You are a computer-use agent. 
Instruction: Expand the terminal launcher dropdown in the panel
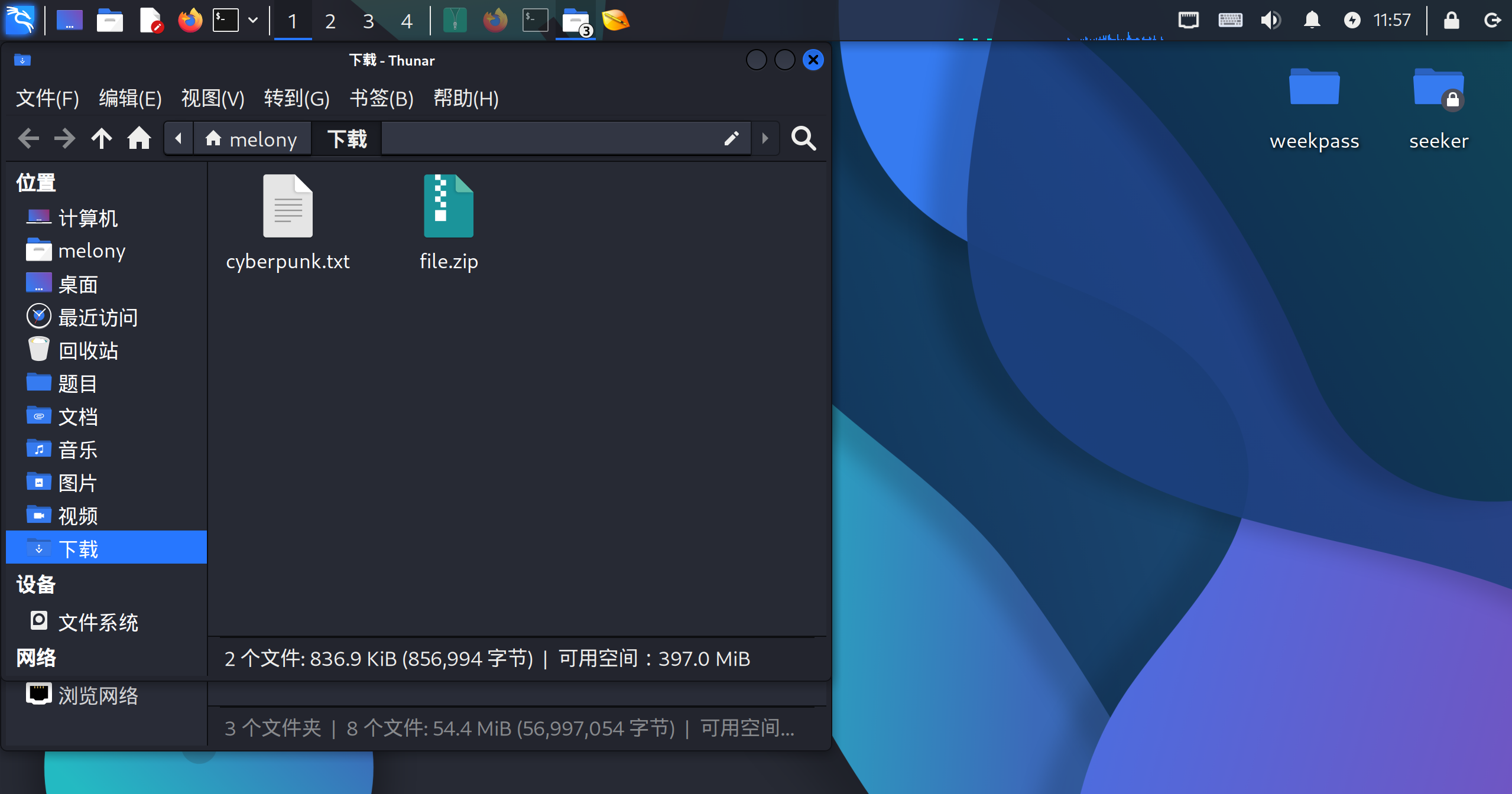tap(253, 21)
